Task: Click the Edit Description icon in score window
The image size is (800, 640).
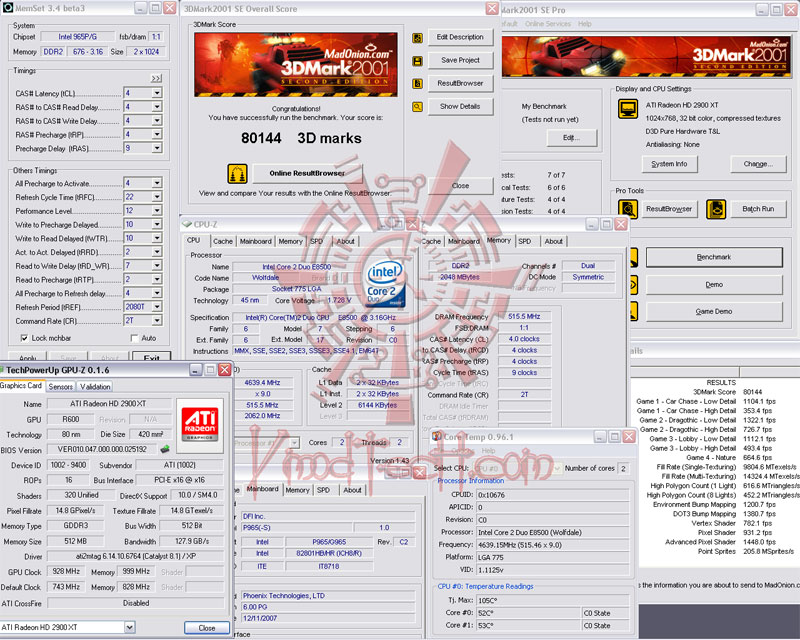Action: (417, 38)
